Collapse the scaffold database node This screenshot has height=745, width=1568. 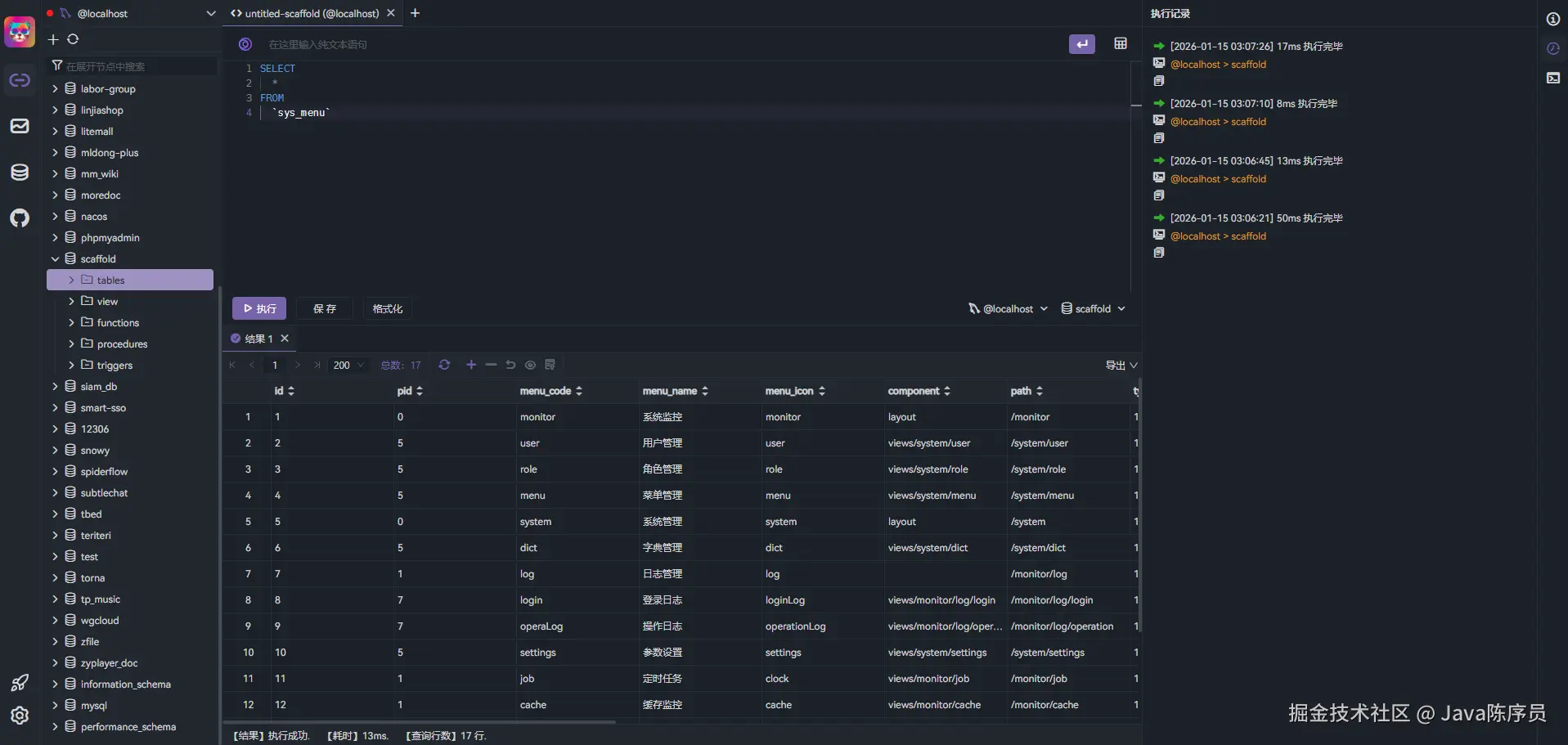[x=55, y=258]
